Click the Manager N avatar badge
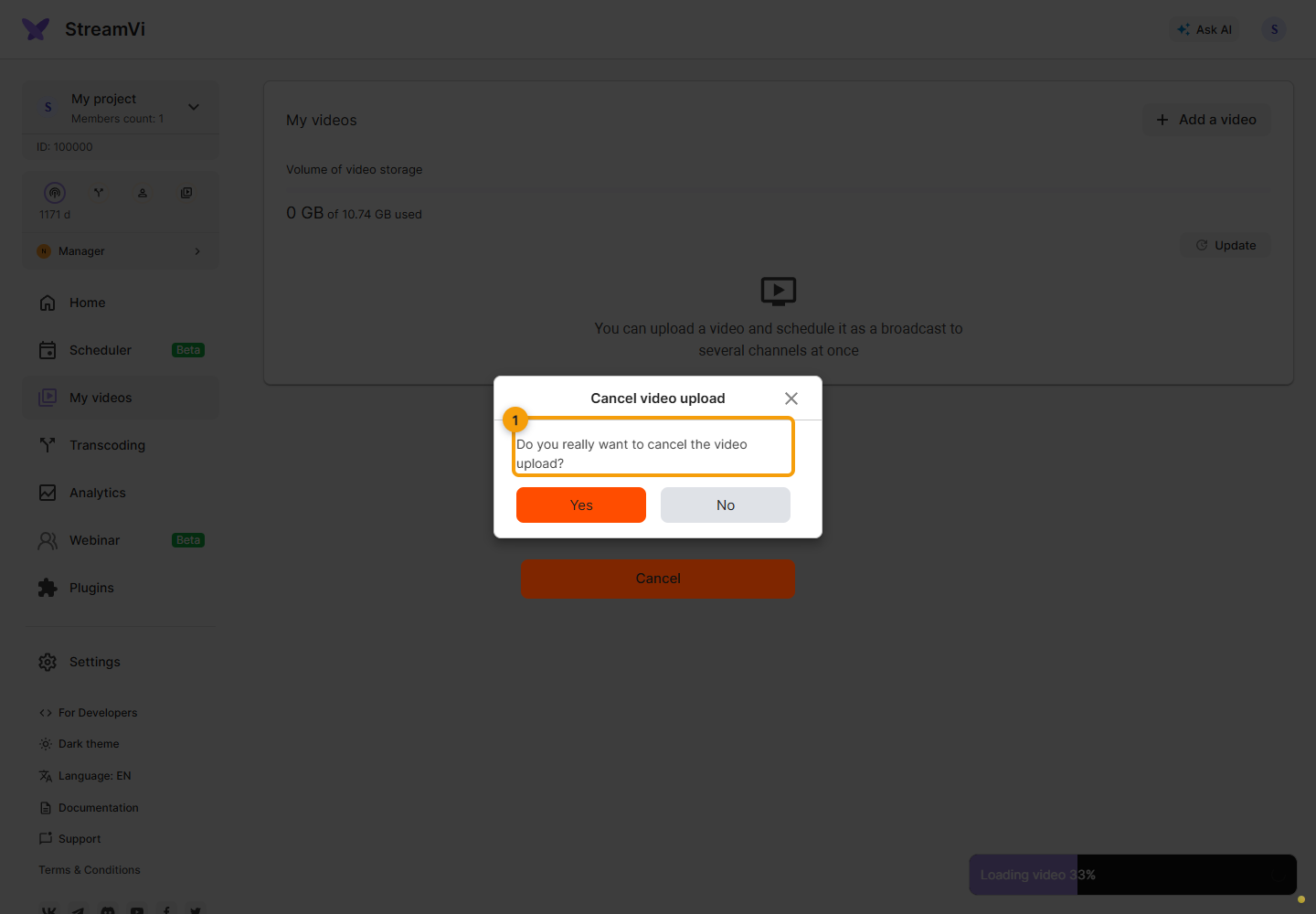 point(44,251)
